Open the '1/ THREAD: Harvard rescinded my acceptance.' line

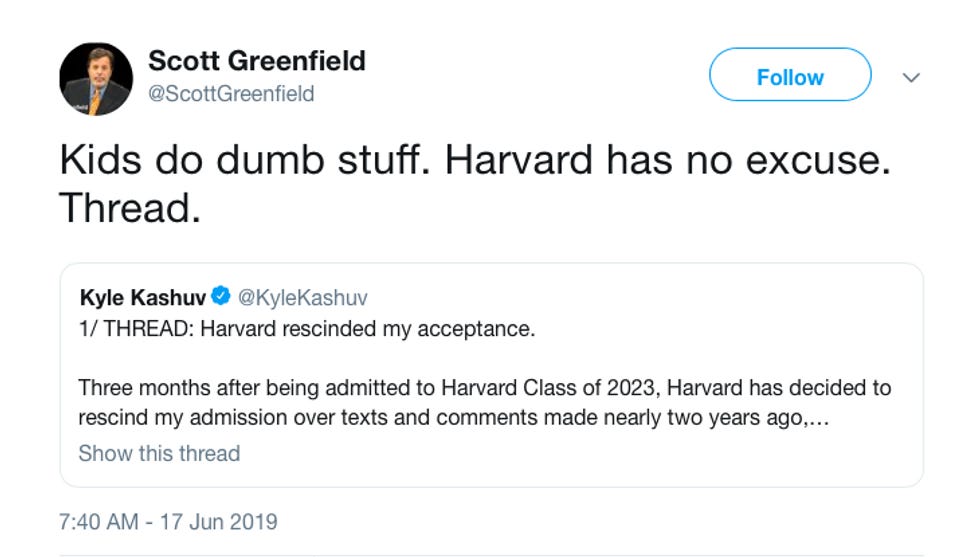pyautogui.click(x=307, y=328)
